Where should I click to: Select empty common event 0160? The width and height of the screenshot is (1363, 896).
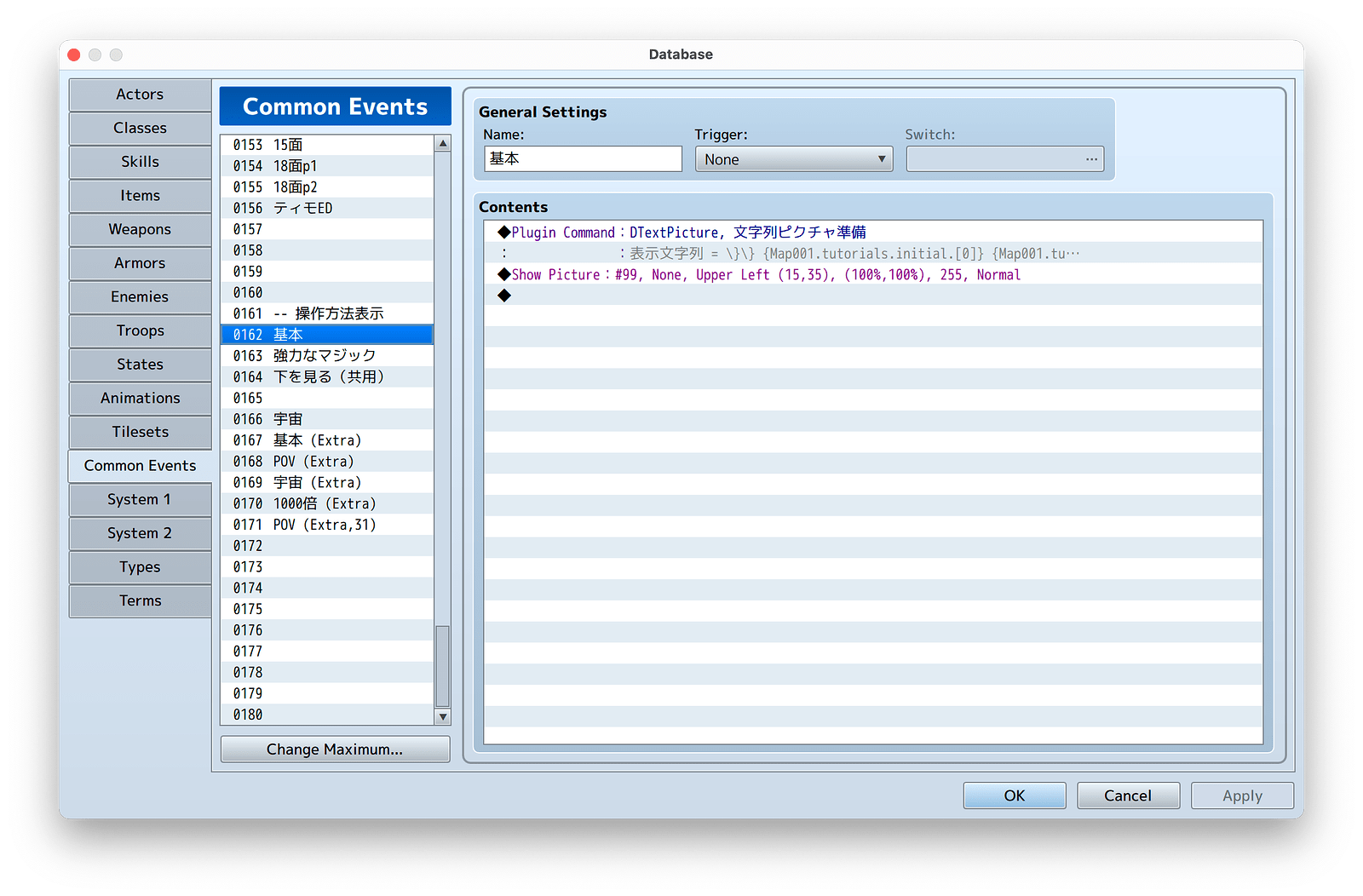[327, 293]
